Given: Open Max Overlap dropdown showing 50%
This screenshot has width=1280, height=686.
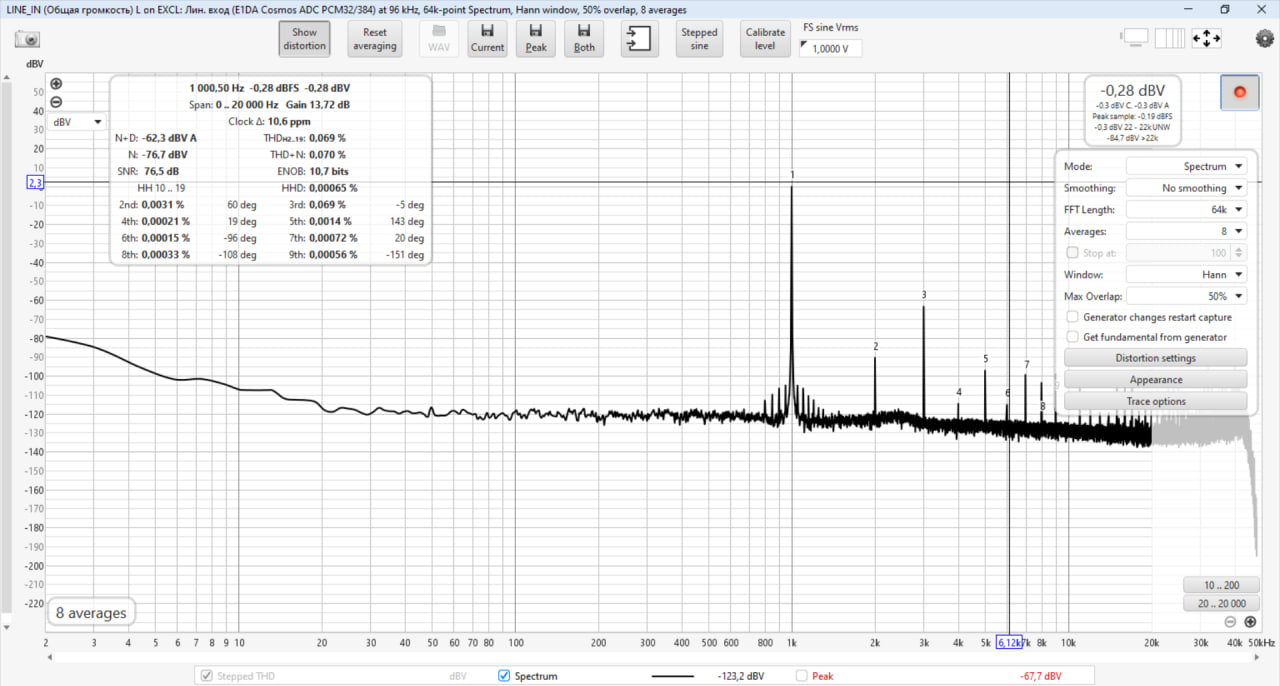Looking at the screenshot, I should (x=1186, y=296).
